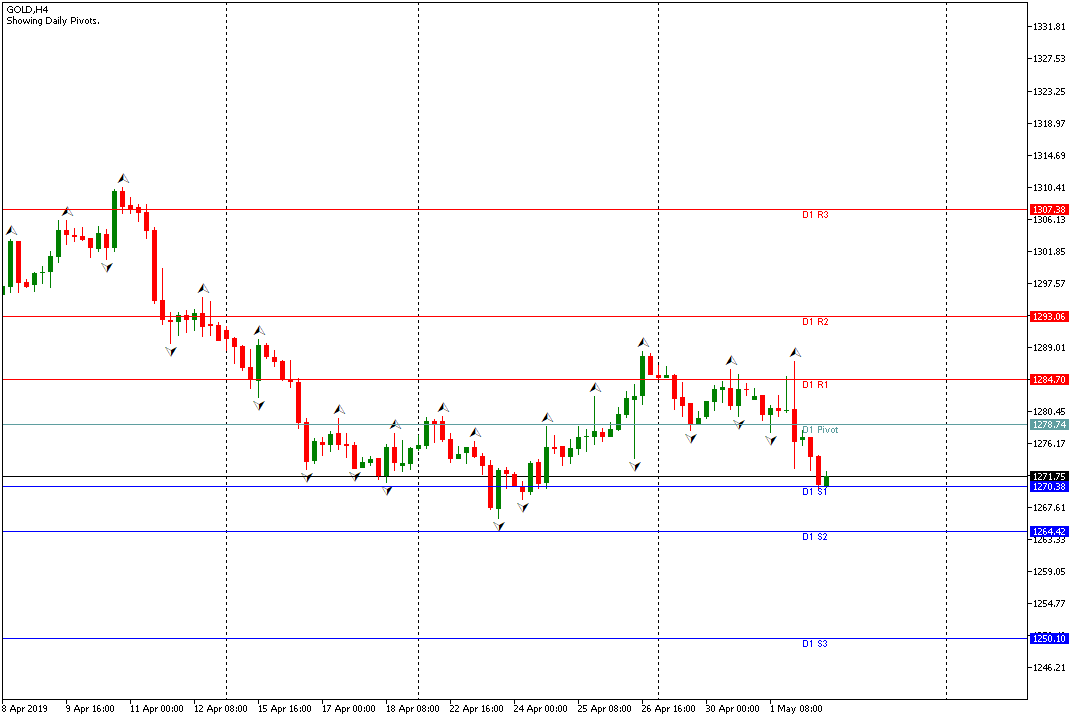Click the D1 R2 resistance label
The image size is (1080, 720).
(x=815, y=322)
